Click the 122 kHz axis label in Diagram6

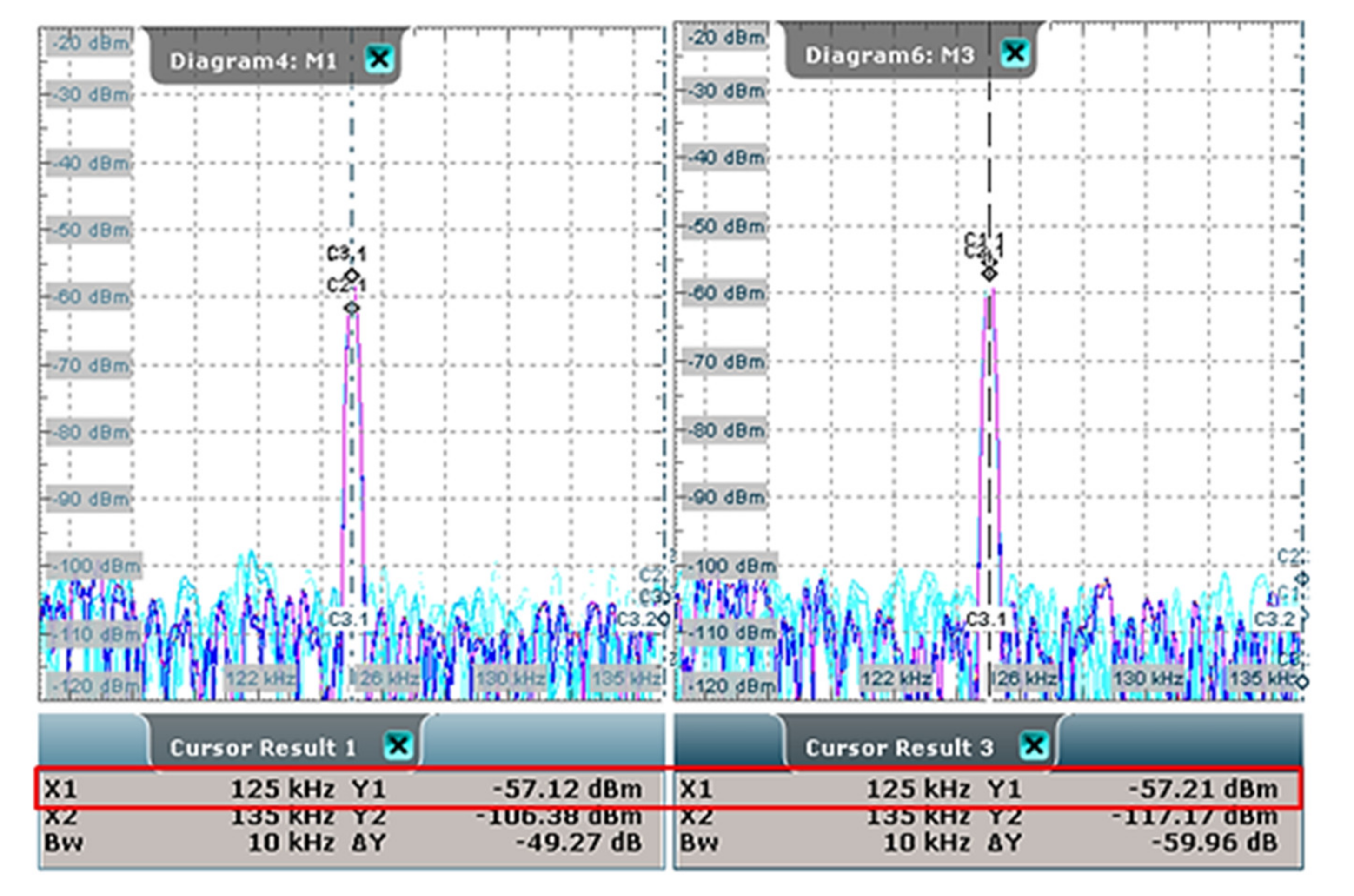pyautogui.click(x=896, y=679)
